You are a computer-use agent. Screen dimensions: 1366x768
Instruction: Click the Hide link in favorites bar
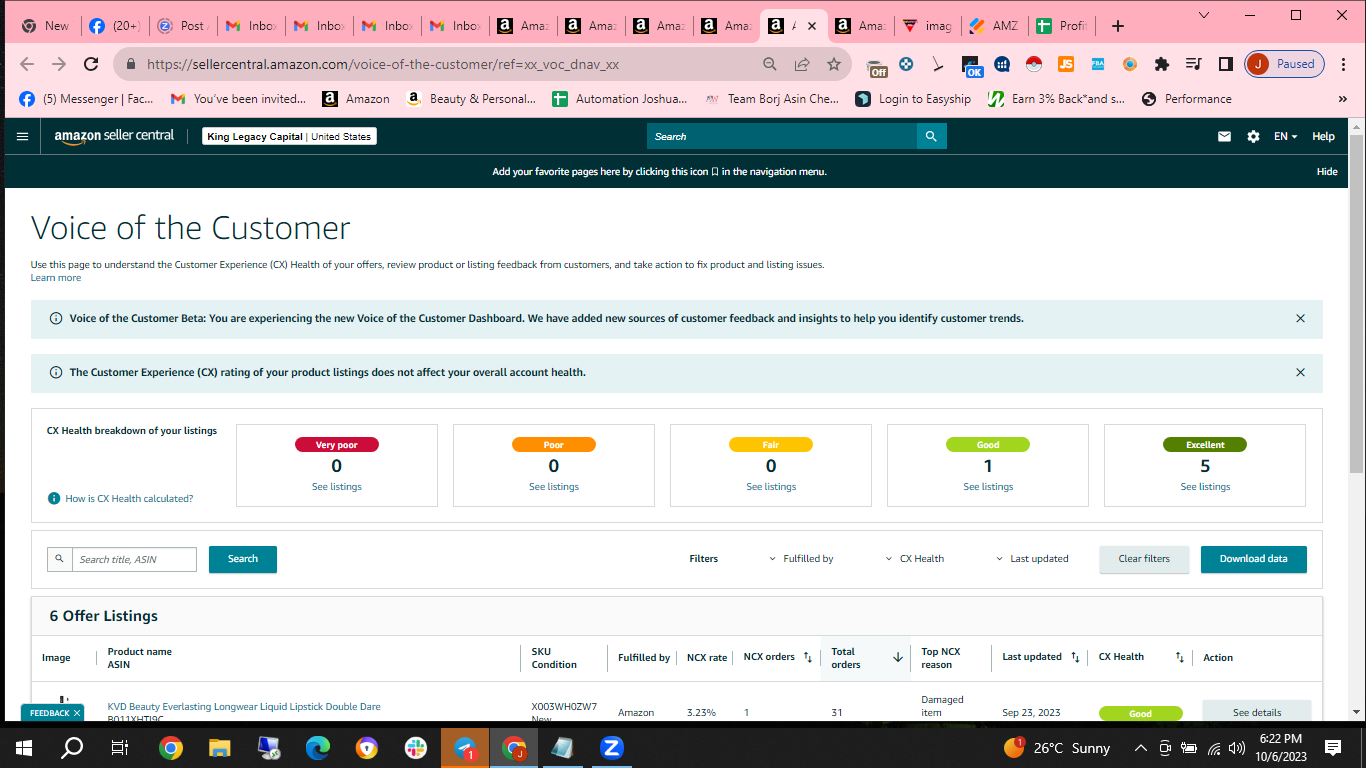[1327, 172]
